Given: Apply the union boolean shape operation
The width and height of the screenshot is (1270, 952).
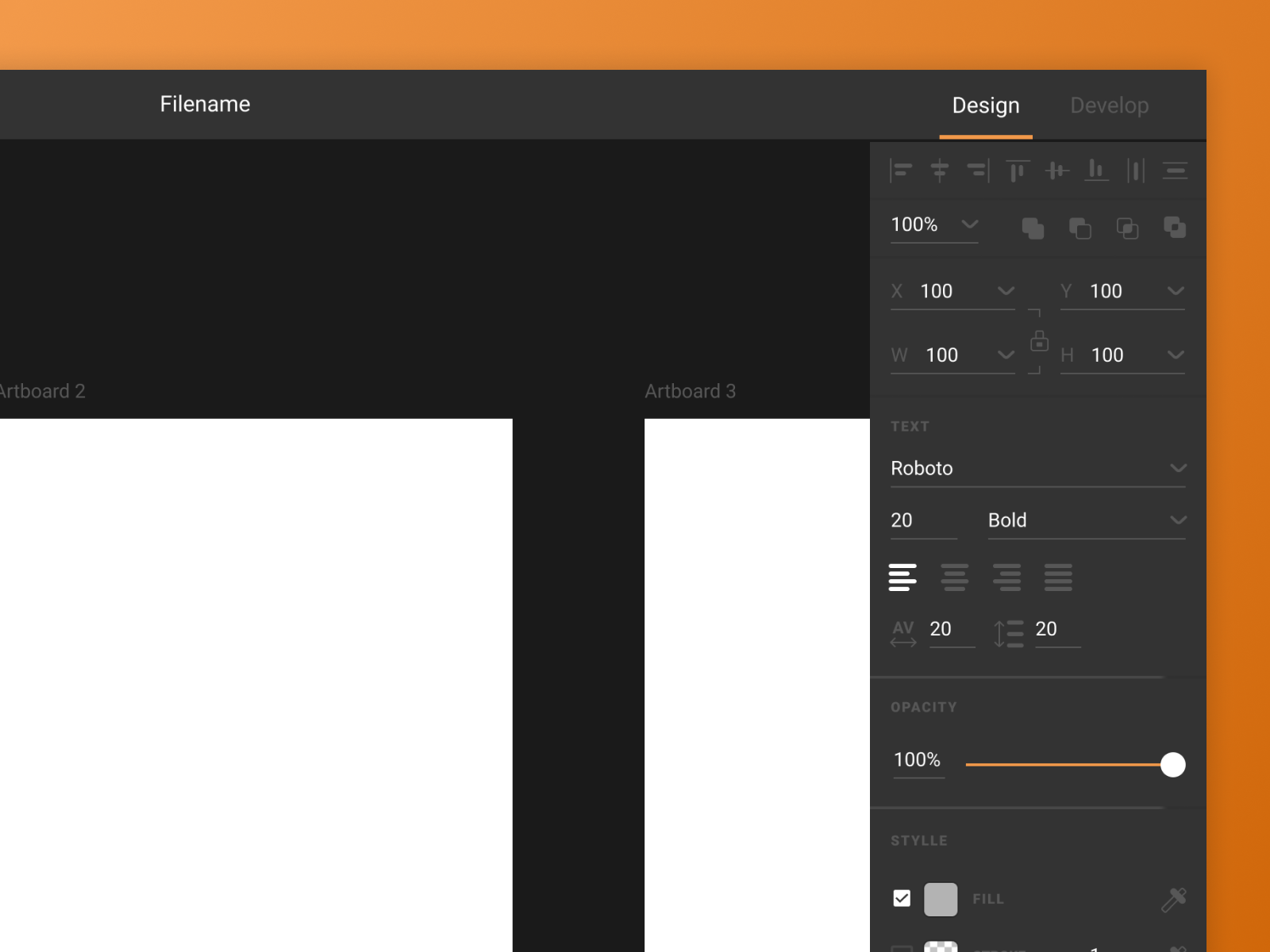Looking at the screenshot, I should pyautogui.click(x=1033, y=228).
